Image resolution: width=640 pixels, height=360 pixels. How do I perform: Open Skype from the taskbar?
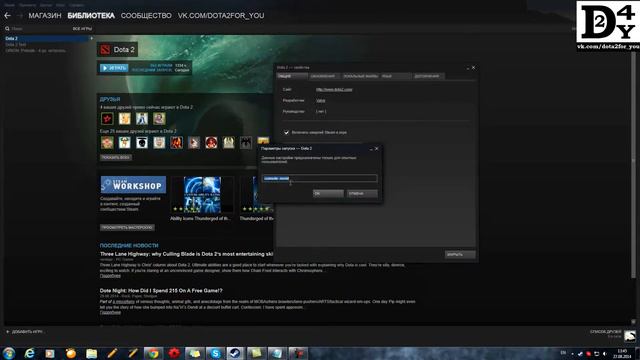tap(216, 353)
